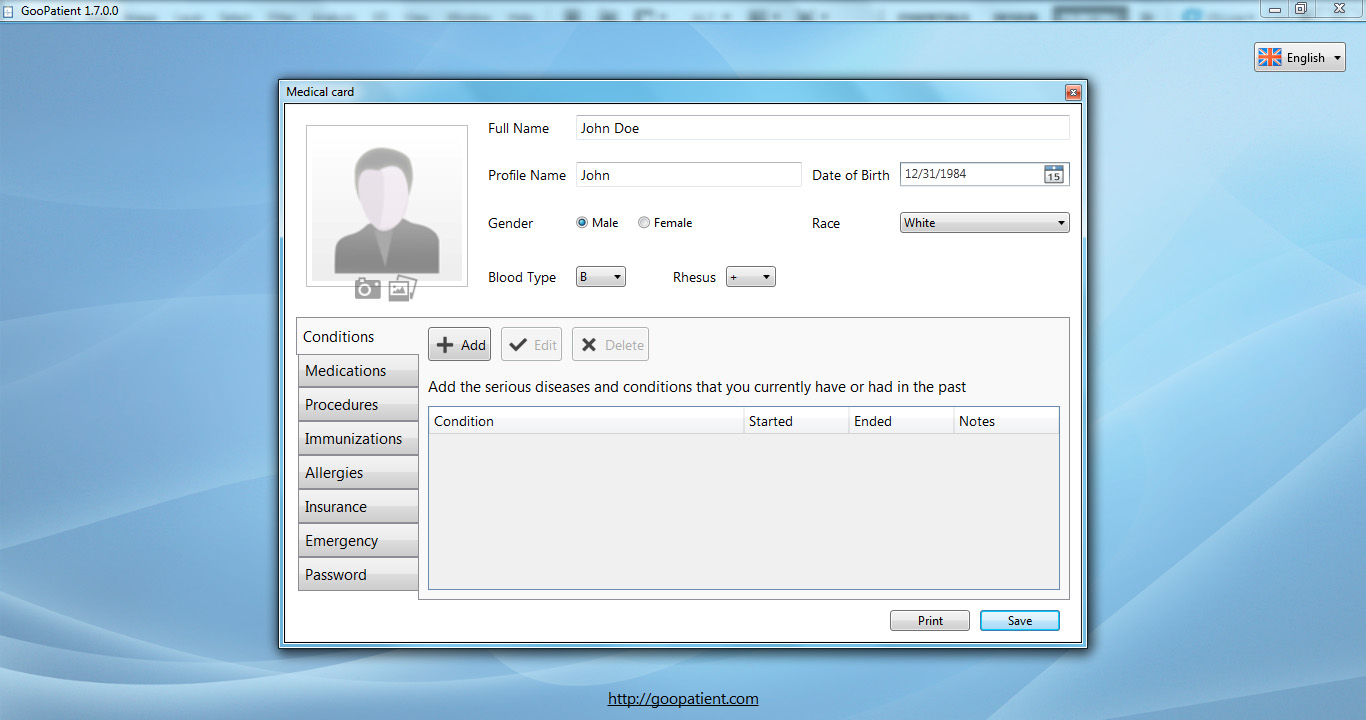The image size is (1366, 720).
Task: Select the Female gender radio button
Action: coord(644,223)
